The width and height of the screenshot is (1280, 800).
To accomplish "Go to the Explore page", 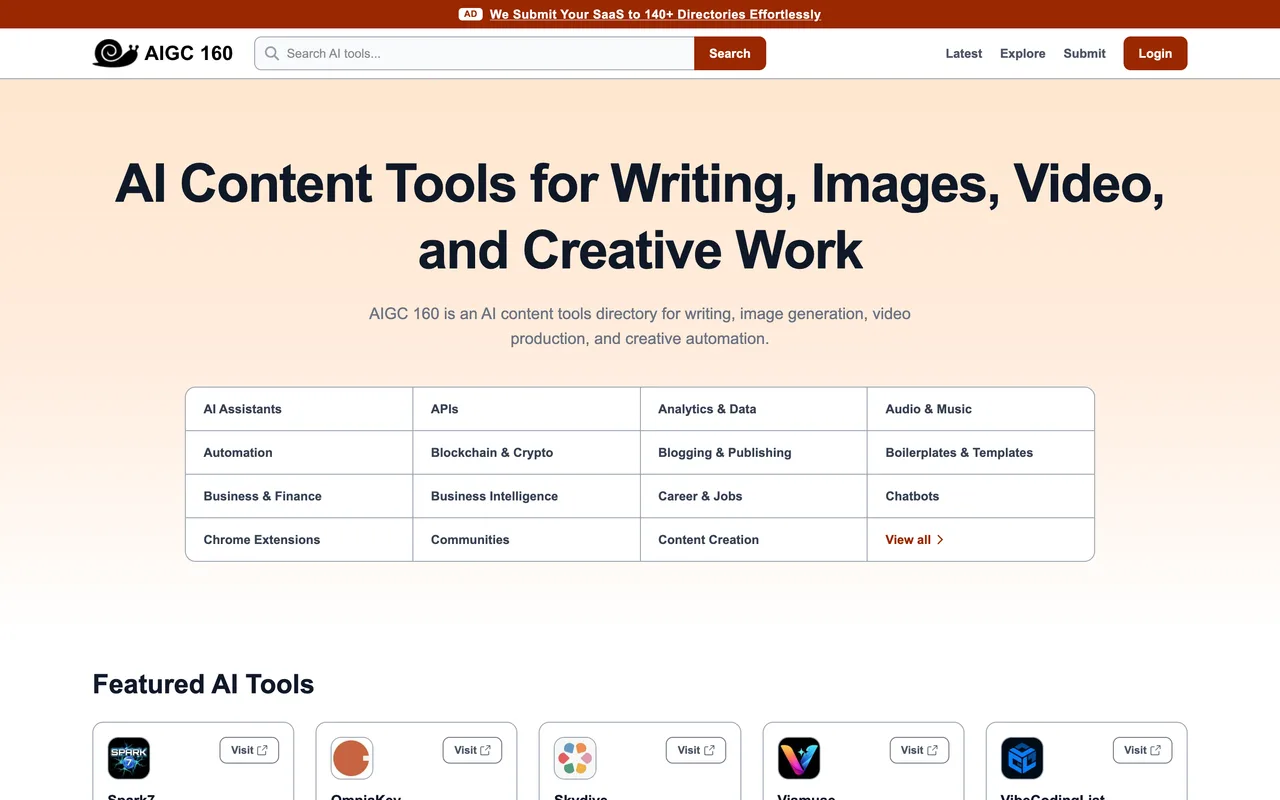I will pyautogui.click(x=1023, y=54).
